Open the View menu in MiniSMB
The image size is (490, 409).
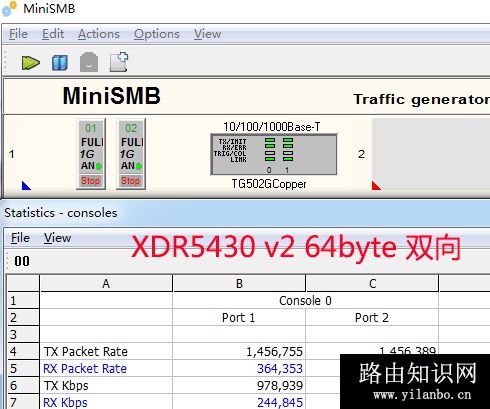click(207, 34)
